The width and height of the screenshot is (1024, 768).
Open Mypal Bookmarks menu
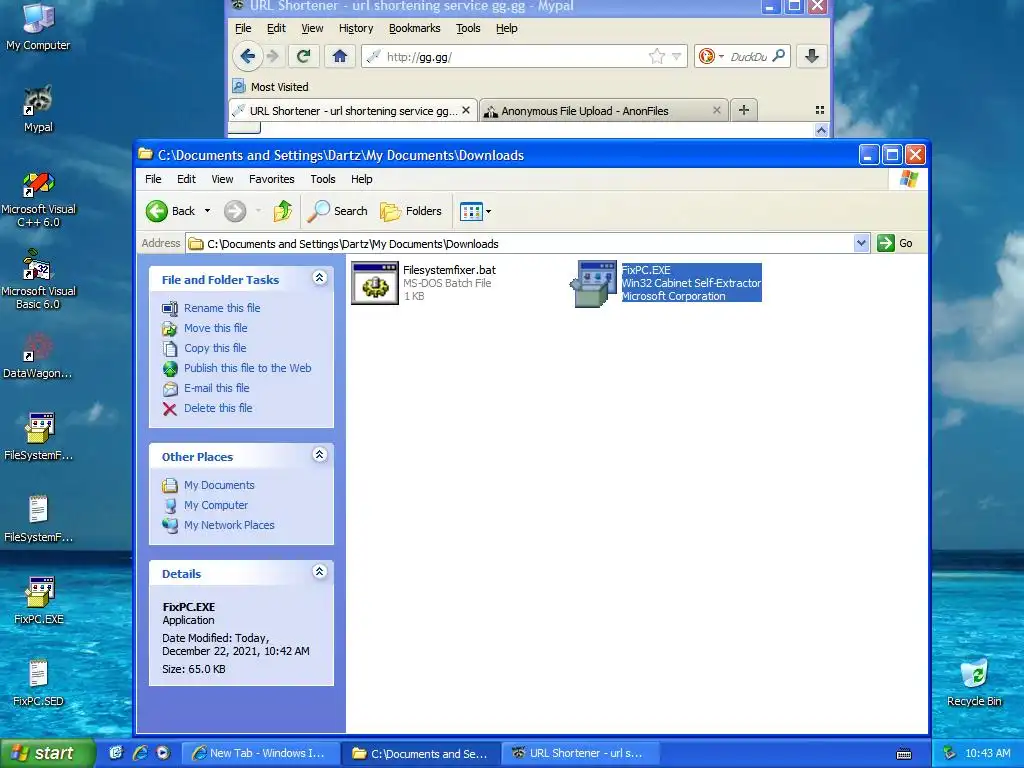coord(415,28)
